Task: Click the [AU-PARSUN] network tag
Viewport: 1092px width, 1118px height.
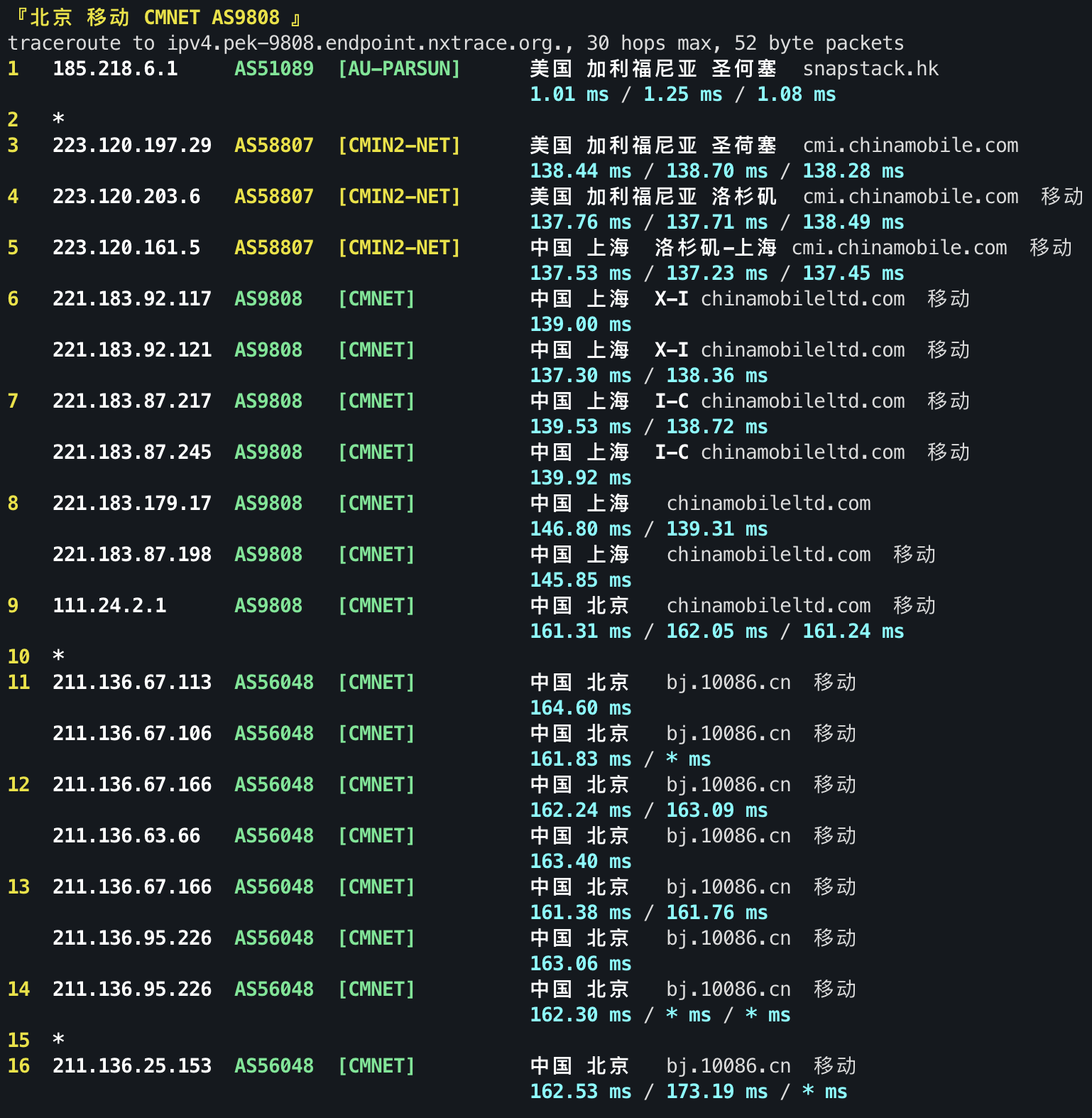Action: [x=399, y=69]
